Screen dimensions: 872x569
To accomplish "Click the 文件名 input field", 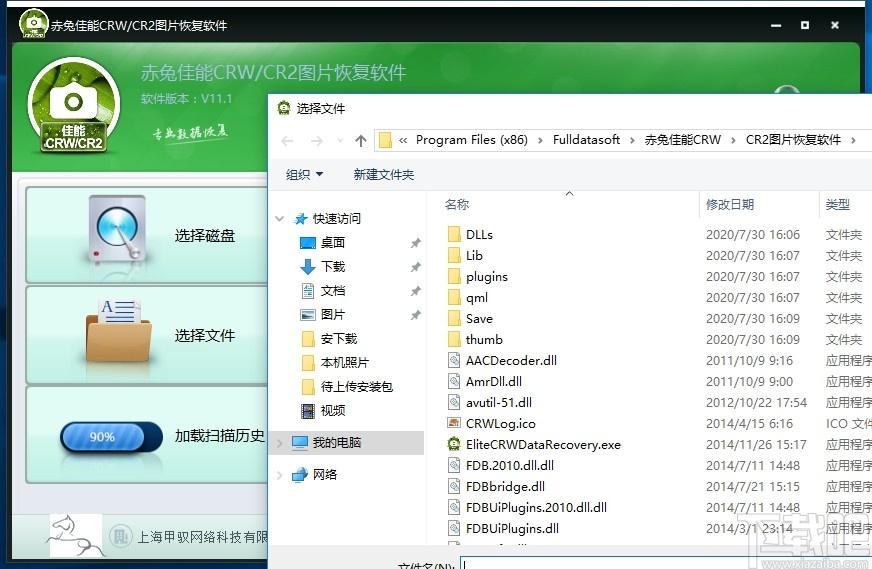I will (x=666, y=563).
